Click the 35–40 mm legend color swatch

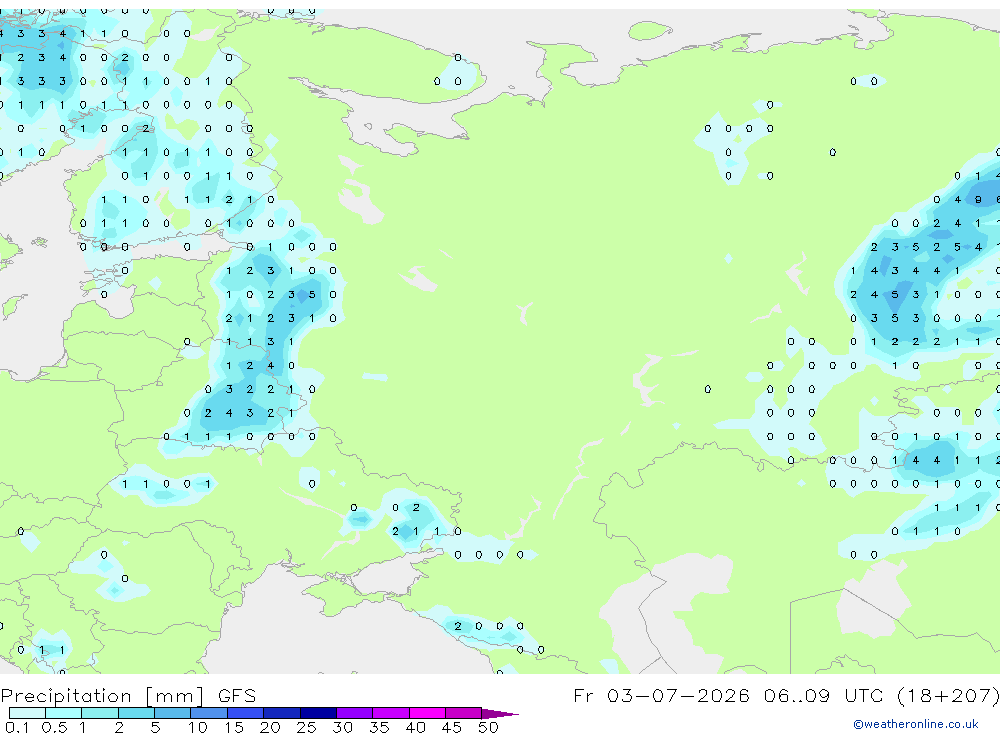click(391, 713)
